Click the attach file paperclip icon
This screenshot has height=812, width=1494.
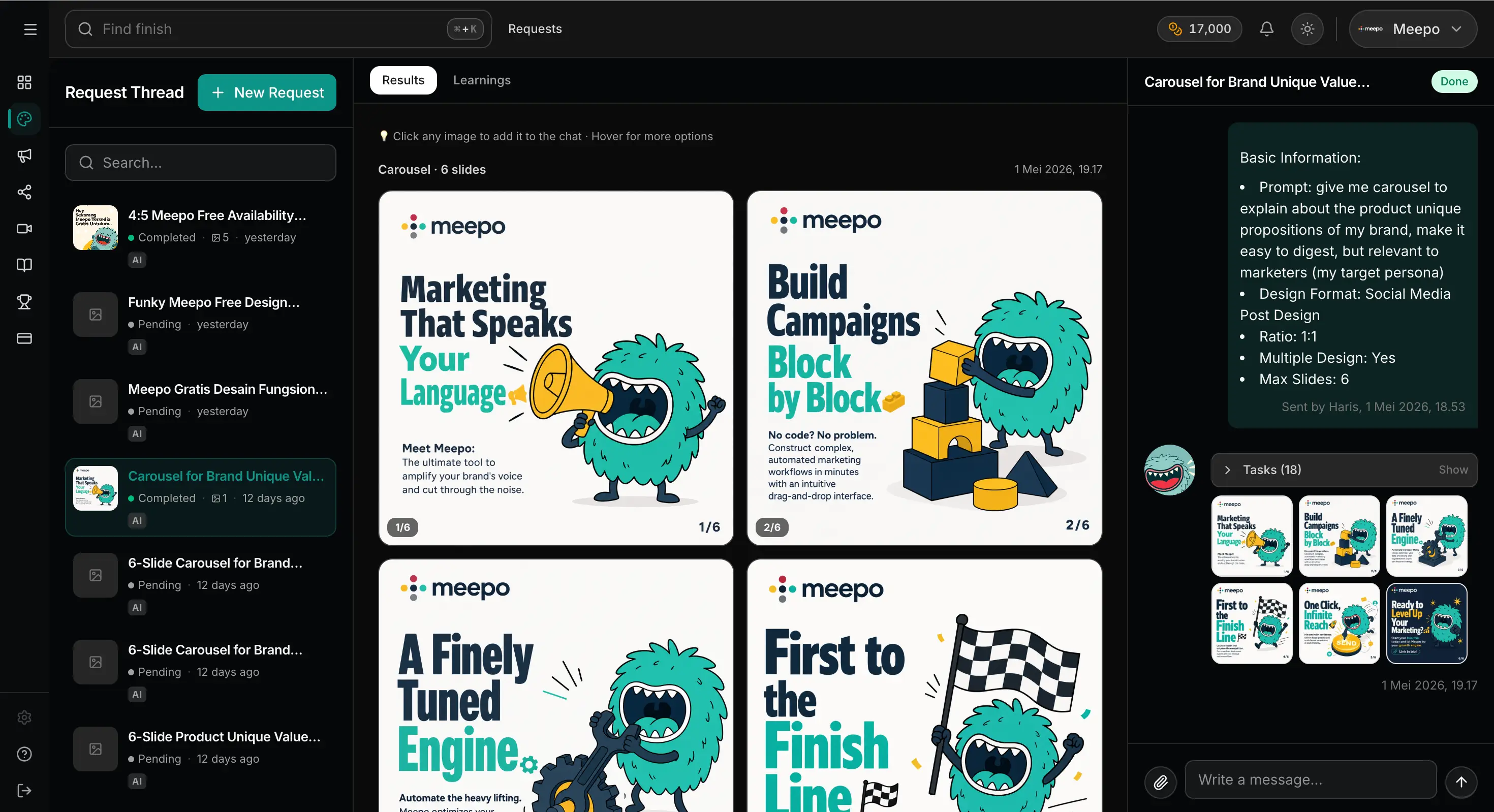(x=1161, y=782)
